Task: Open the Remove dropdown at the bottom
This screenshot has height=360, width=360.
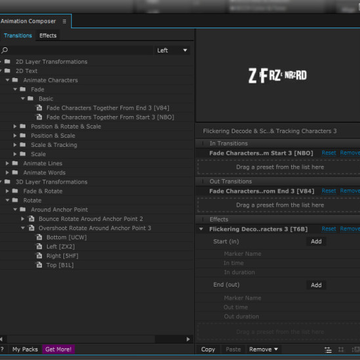Action: coord(263,349)
